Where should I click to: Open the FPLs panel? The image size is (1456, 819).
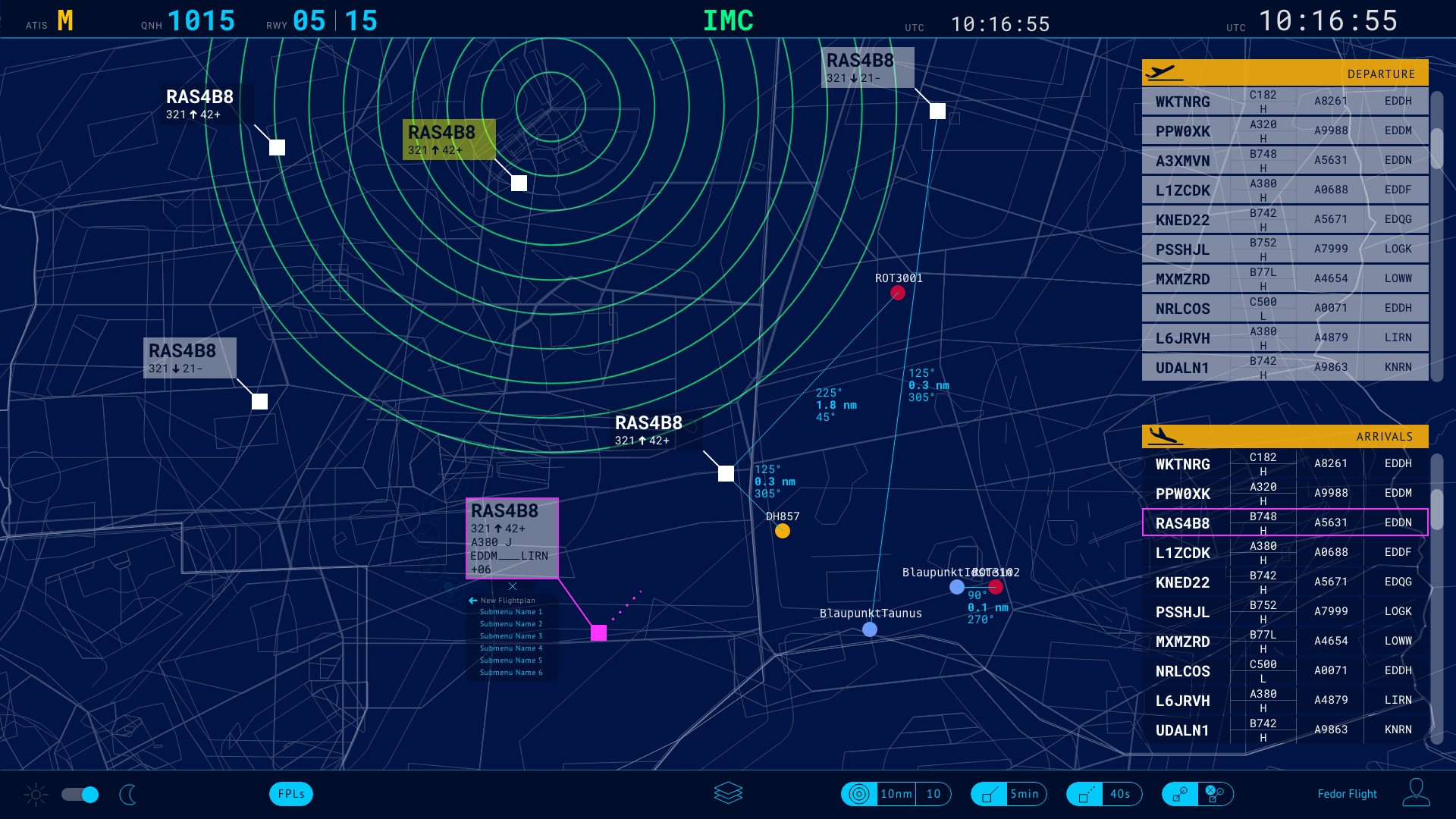point(291,794)
